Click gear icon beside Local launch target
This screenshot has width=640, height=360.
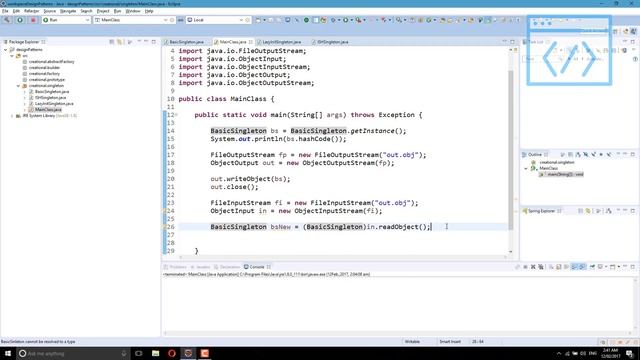[x=248, y=20]
